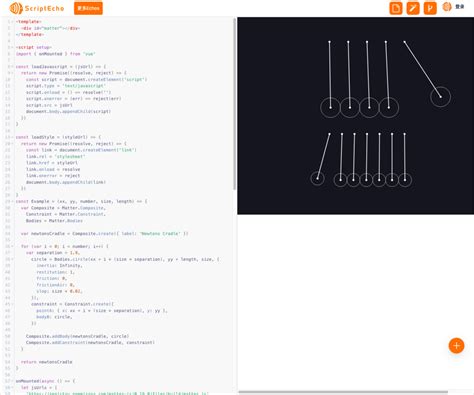Collapse the script setup block at line 5
This screenshot has width=474, height=395.
coord(13,47)
